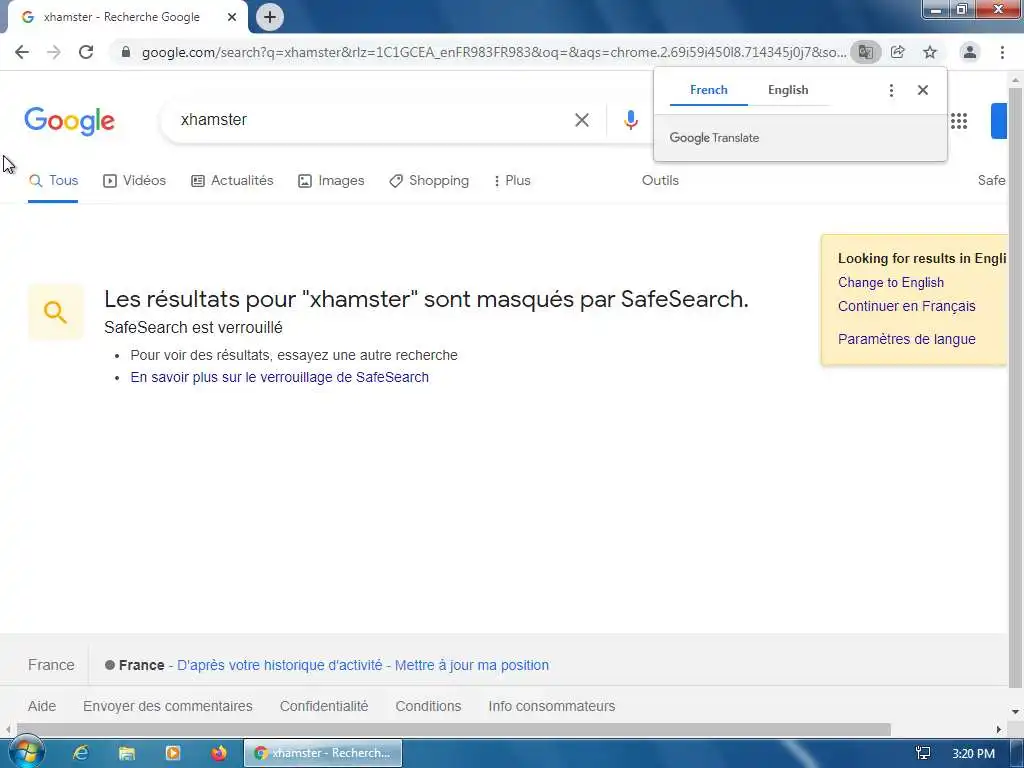Viewport: 1024px width, 768px height.
Task: Open Windows Explorer folder taskbar icon
Action: [127, 754]
